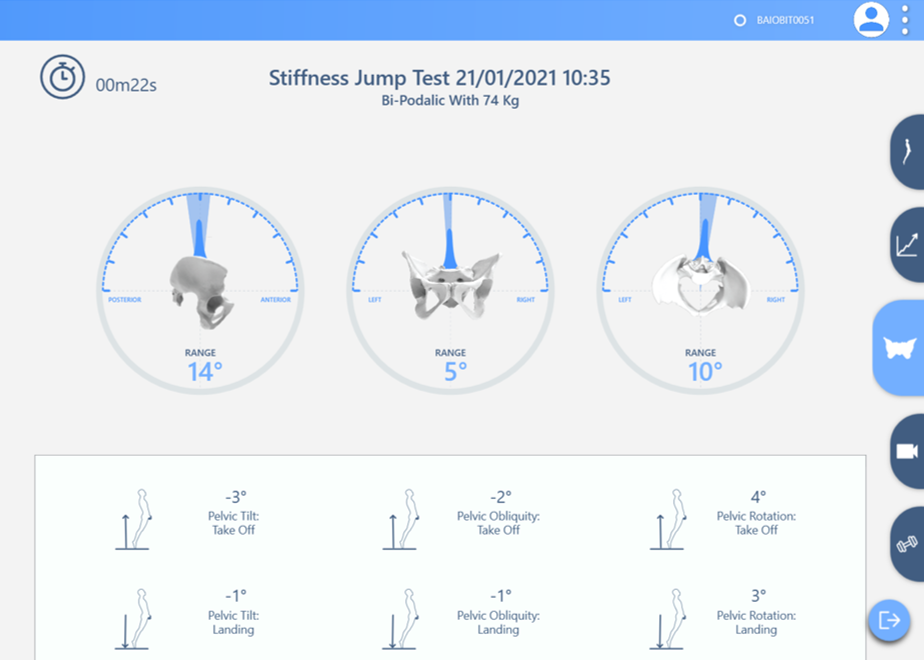Click the pelvic rotation top-view pelvis gauge
The image size is (924, 660).
tap(700, 291)
